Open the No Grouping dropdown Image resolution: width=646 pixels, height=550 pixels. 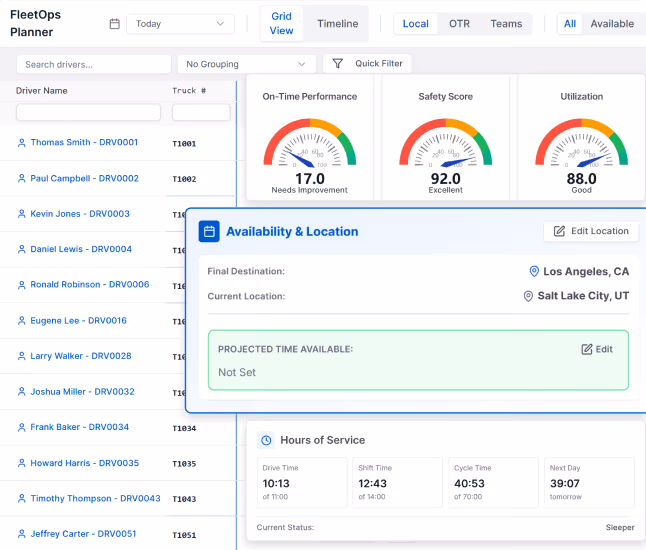[246, 64]
